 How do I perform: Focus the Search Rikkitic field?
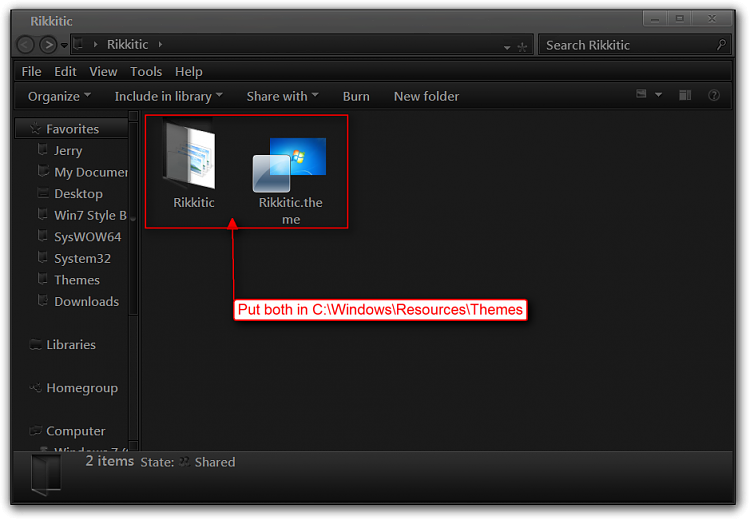pyautogui.click(x=635, y=45)
